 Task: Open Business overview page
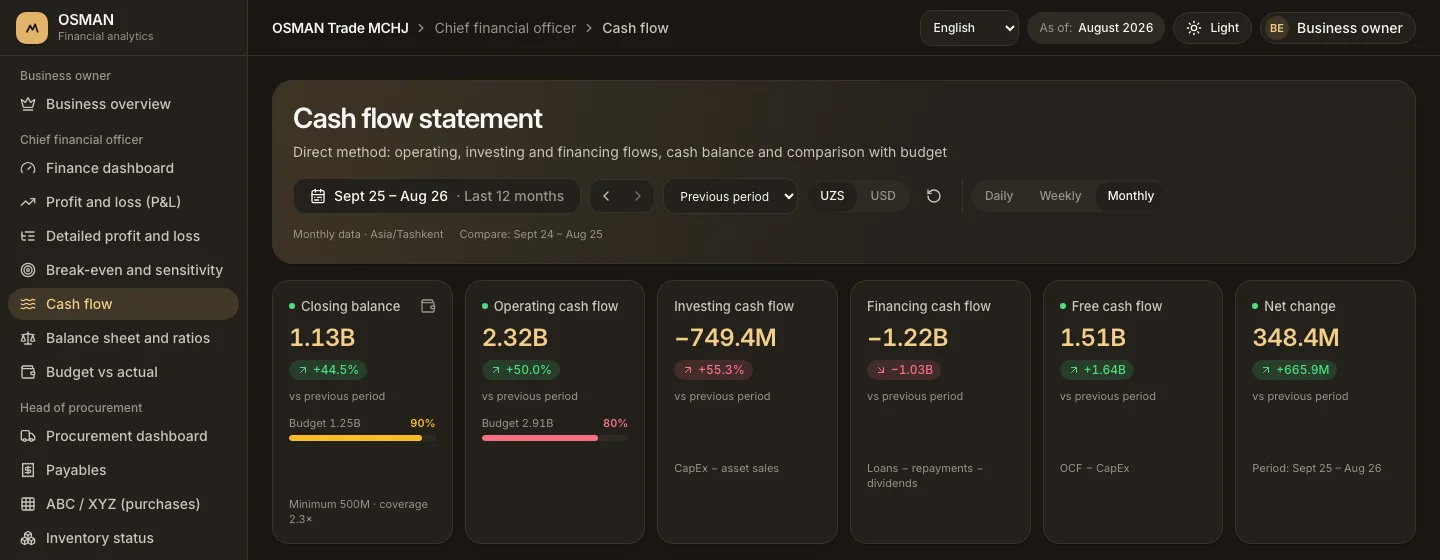click(x=123, y=104)
